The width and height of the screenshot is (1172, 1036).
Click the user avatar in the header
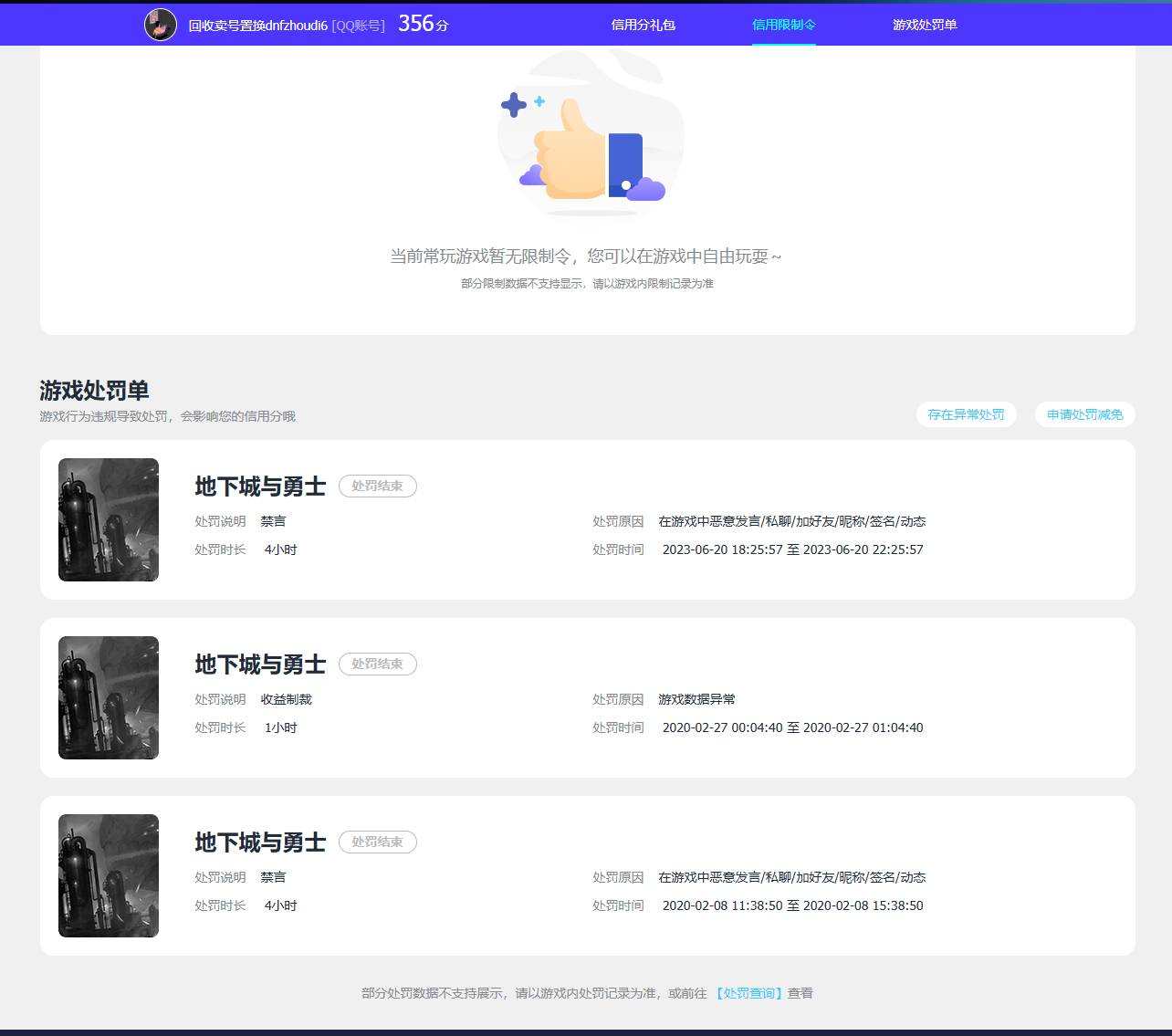161,25
